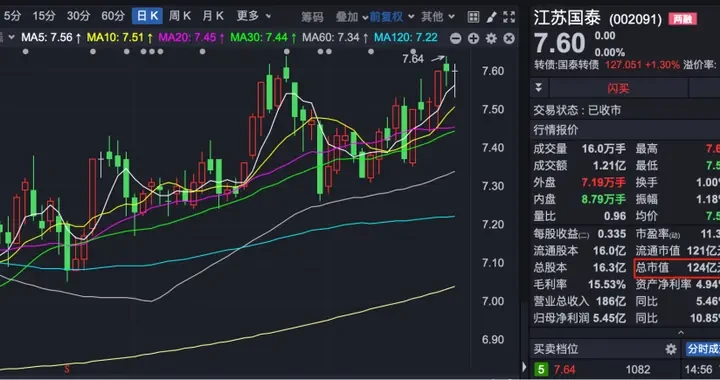Image resolution: width=720 pixels, height=380 pixels.
Task: Open the 分时成交 tick trades button
Action: point(702,349)
